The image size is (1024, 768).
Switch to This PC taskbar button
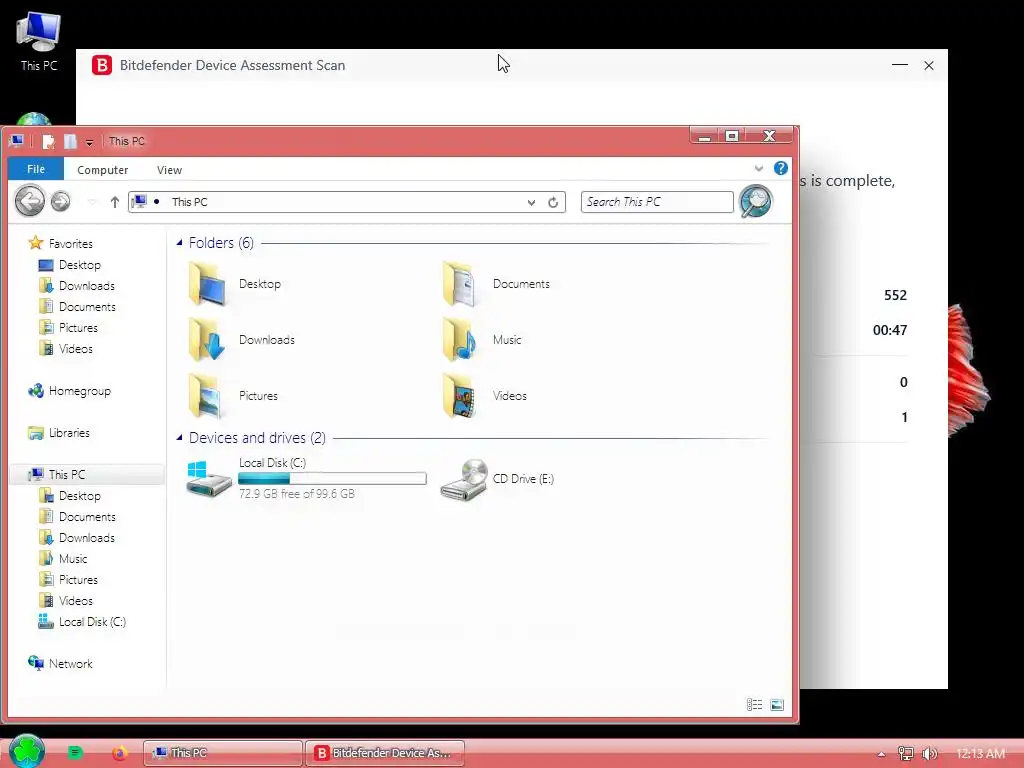223,753
